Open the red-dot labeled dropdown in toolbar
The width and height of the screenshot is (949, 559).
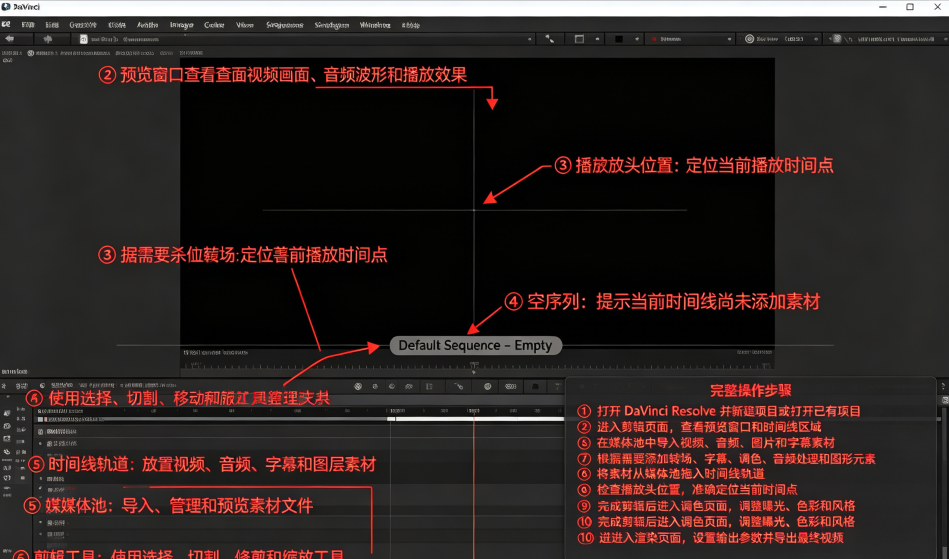tap(691, 39)
